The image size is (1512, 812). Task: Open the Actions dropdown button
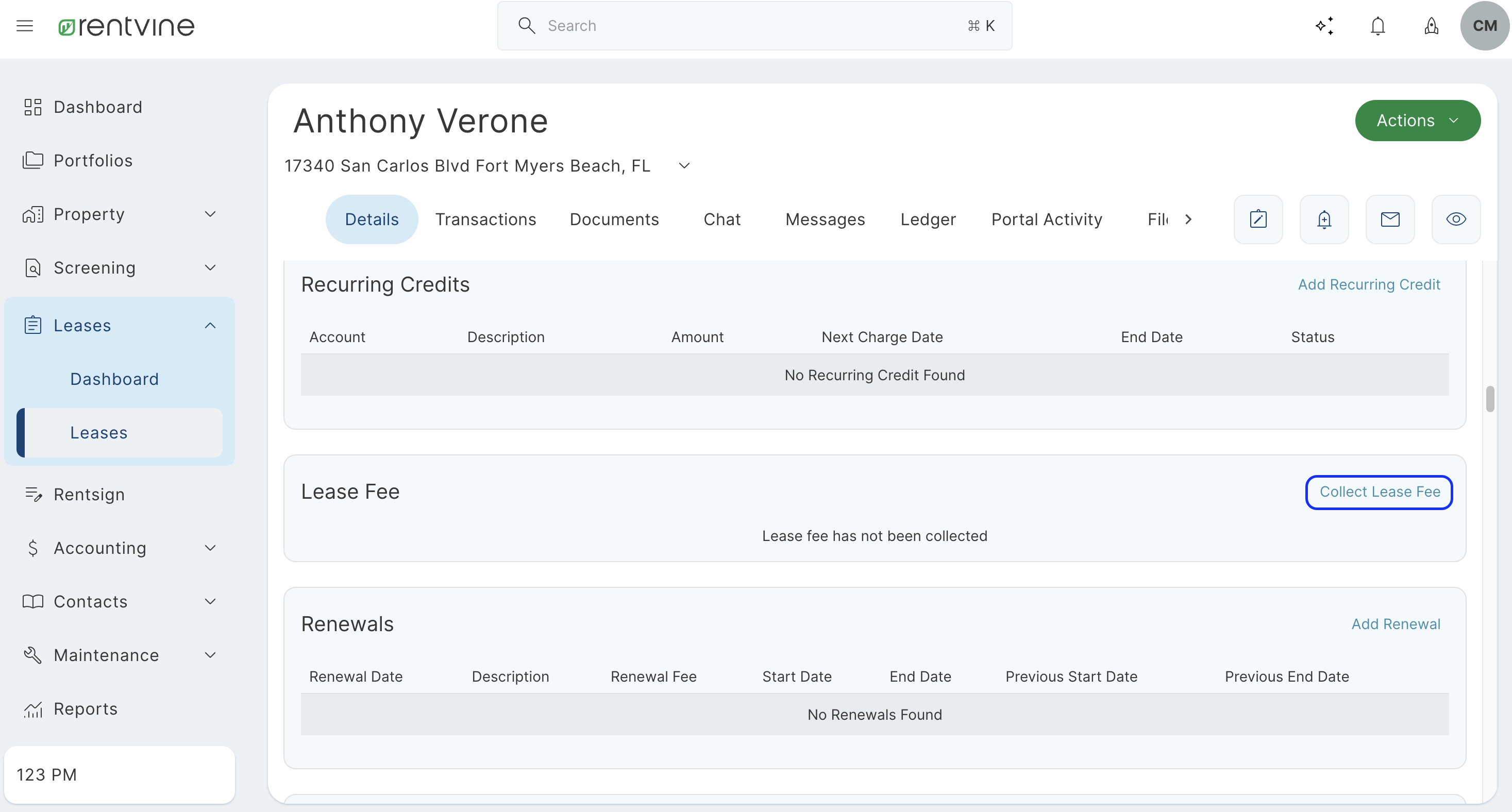1418,120
